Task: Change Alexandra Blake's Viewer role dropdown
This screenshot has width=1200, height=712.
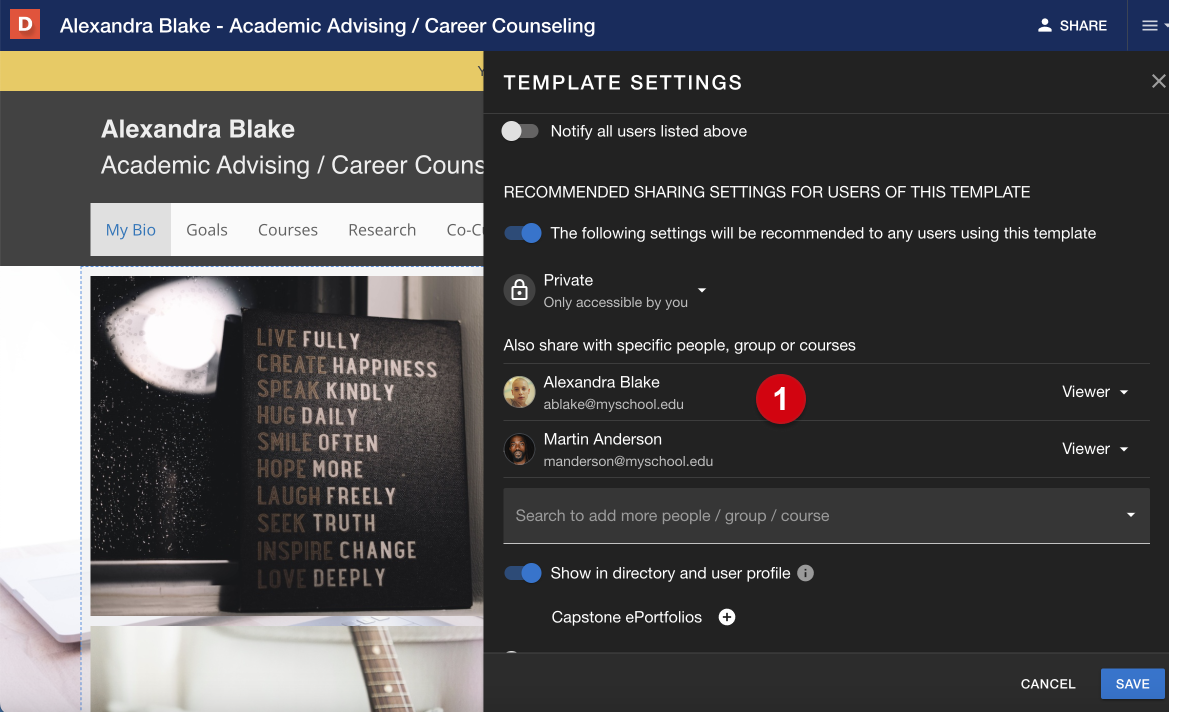Action: coord(1095,392)
